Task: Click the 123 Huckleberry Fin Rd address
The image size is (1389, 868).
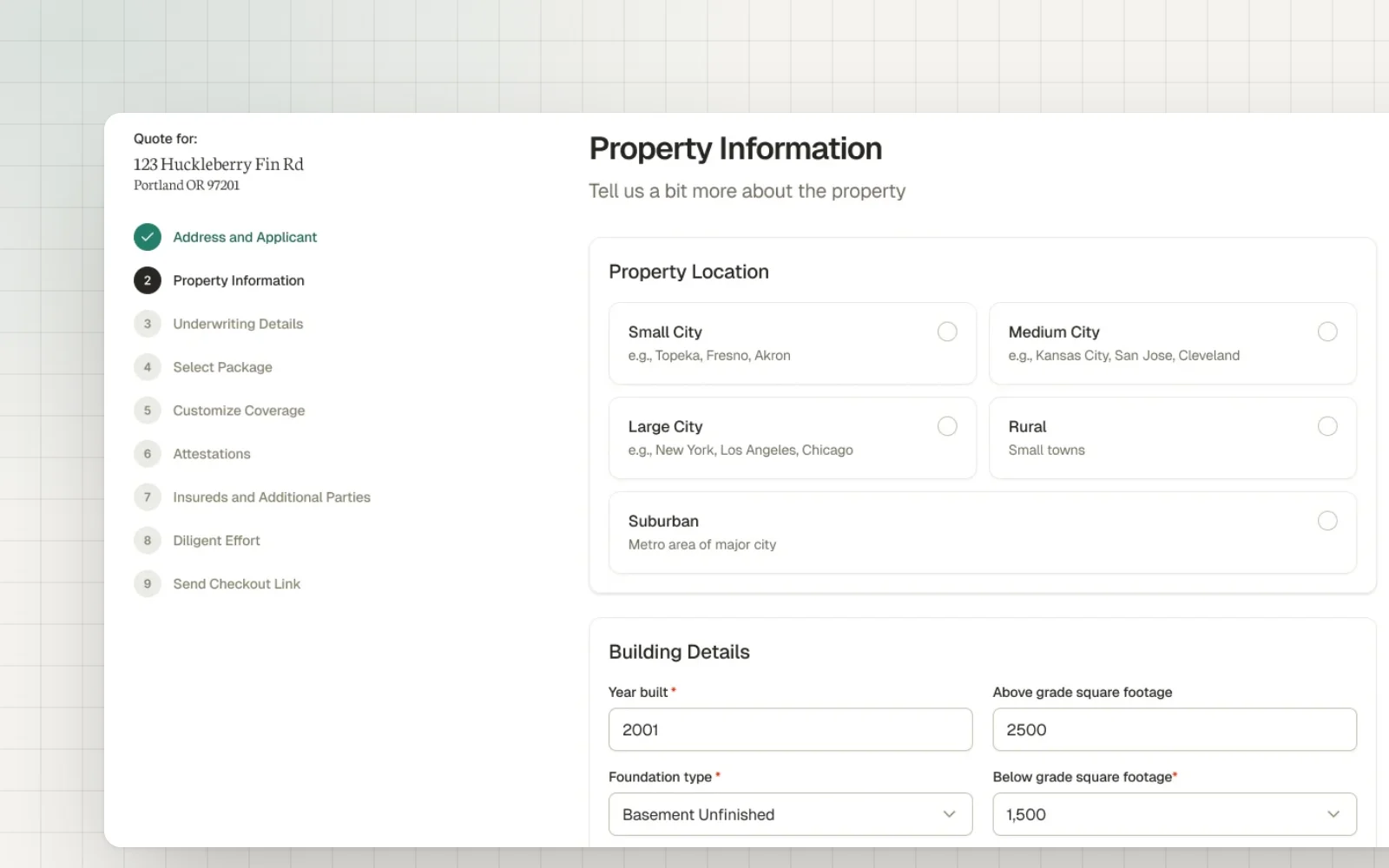Action: tap(219, 164)
